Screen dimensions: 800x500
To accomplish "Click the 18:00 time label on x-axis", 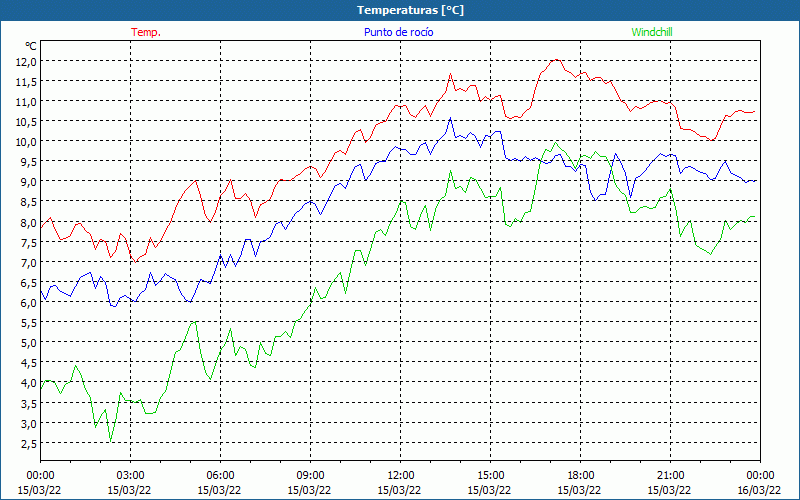I will 580,476.
